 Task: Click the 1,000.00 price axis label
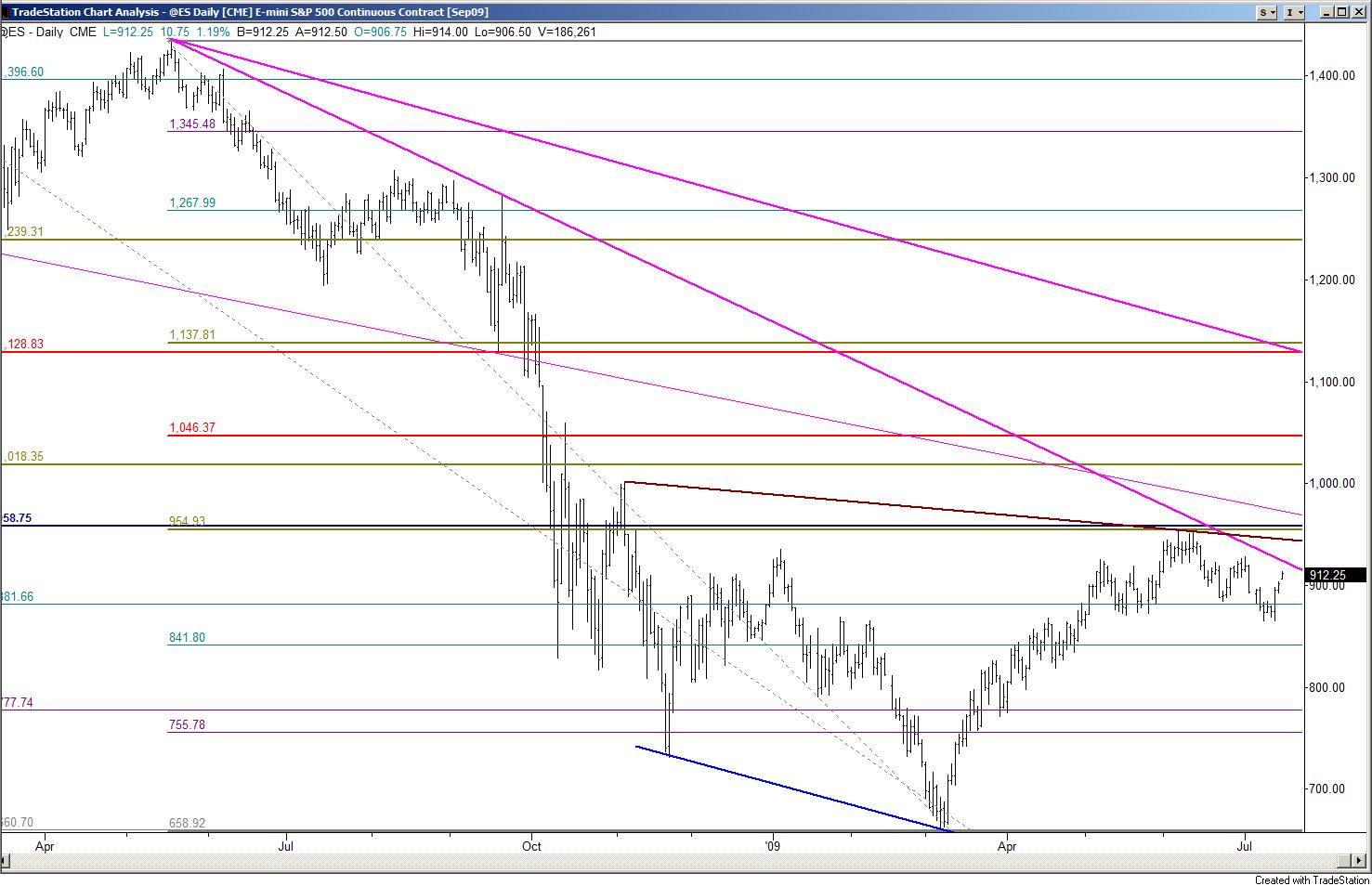click(x=1330, y=484)
